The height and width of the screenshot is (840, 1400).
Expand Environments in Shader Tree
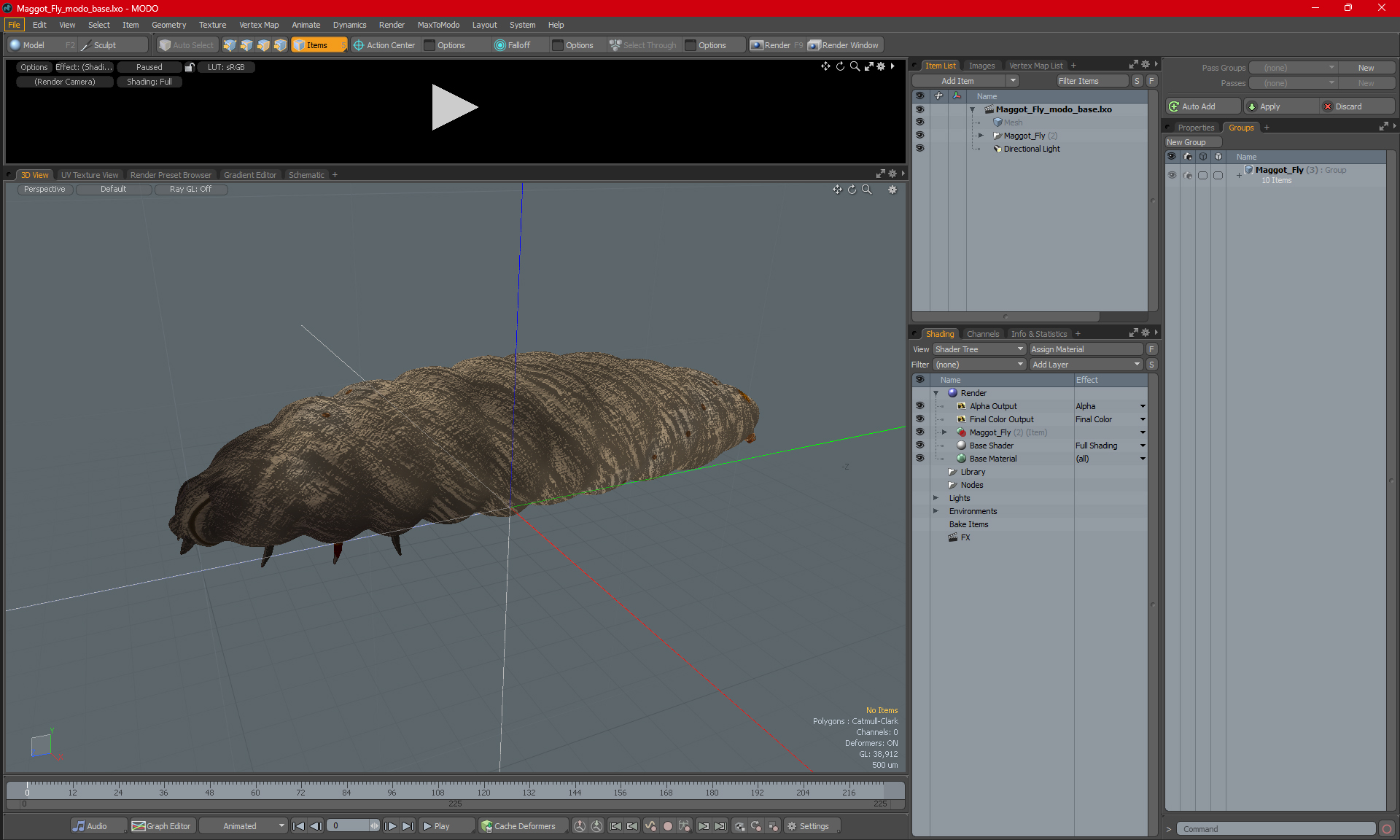(936, 511)
